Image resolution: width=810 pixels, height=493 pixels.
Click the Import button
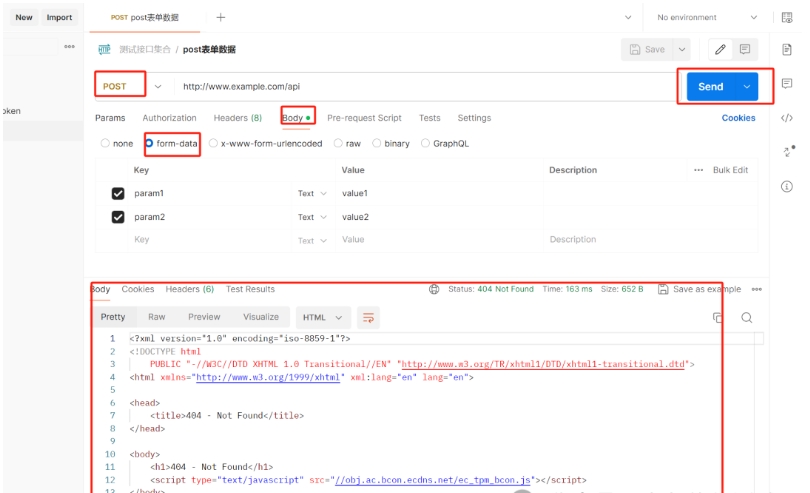59,18
